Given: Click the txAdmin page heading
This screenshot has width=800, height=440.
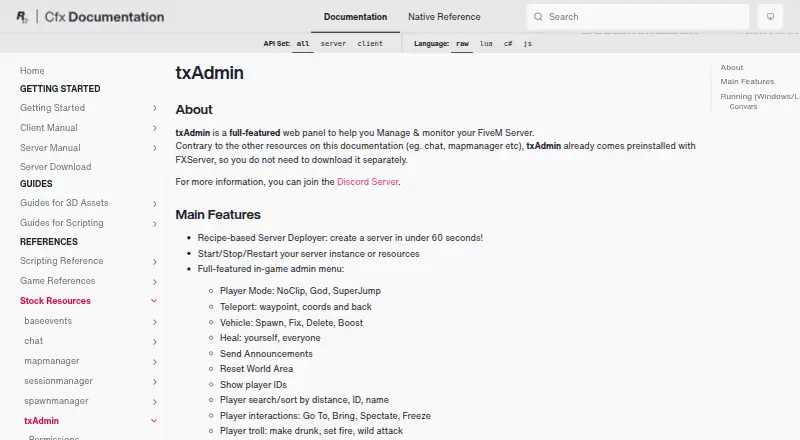Looking at the screenshot, I should (x=209, y=72).
